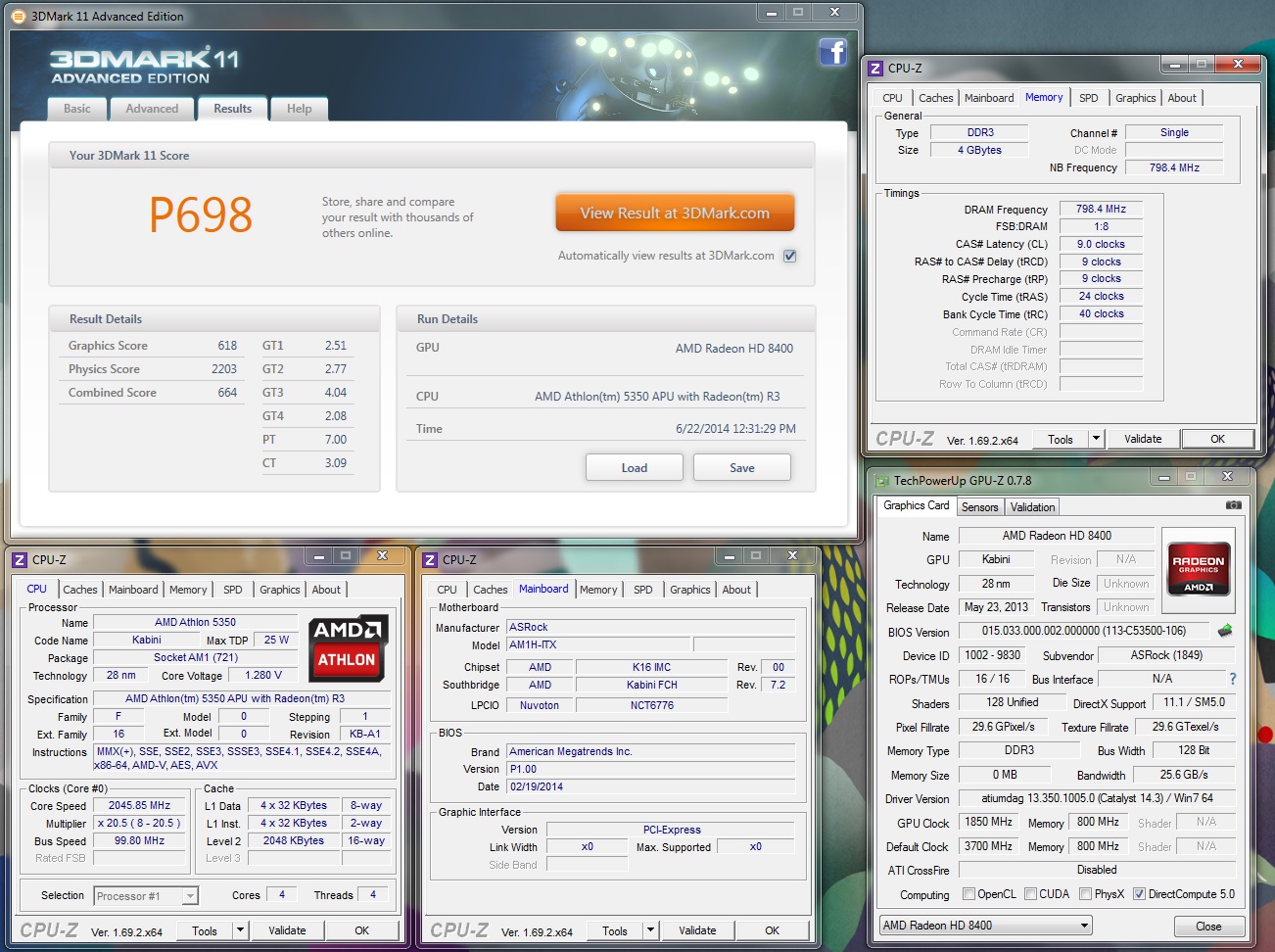Click OK in CPU-Z Mainboard window

coord(773,930)
